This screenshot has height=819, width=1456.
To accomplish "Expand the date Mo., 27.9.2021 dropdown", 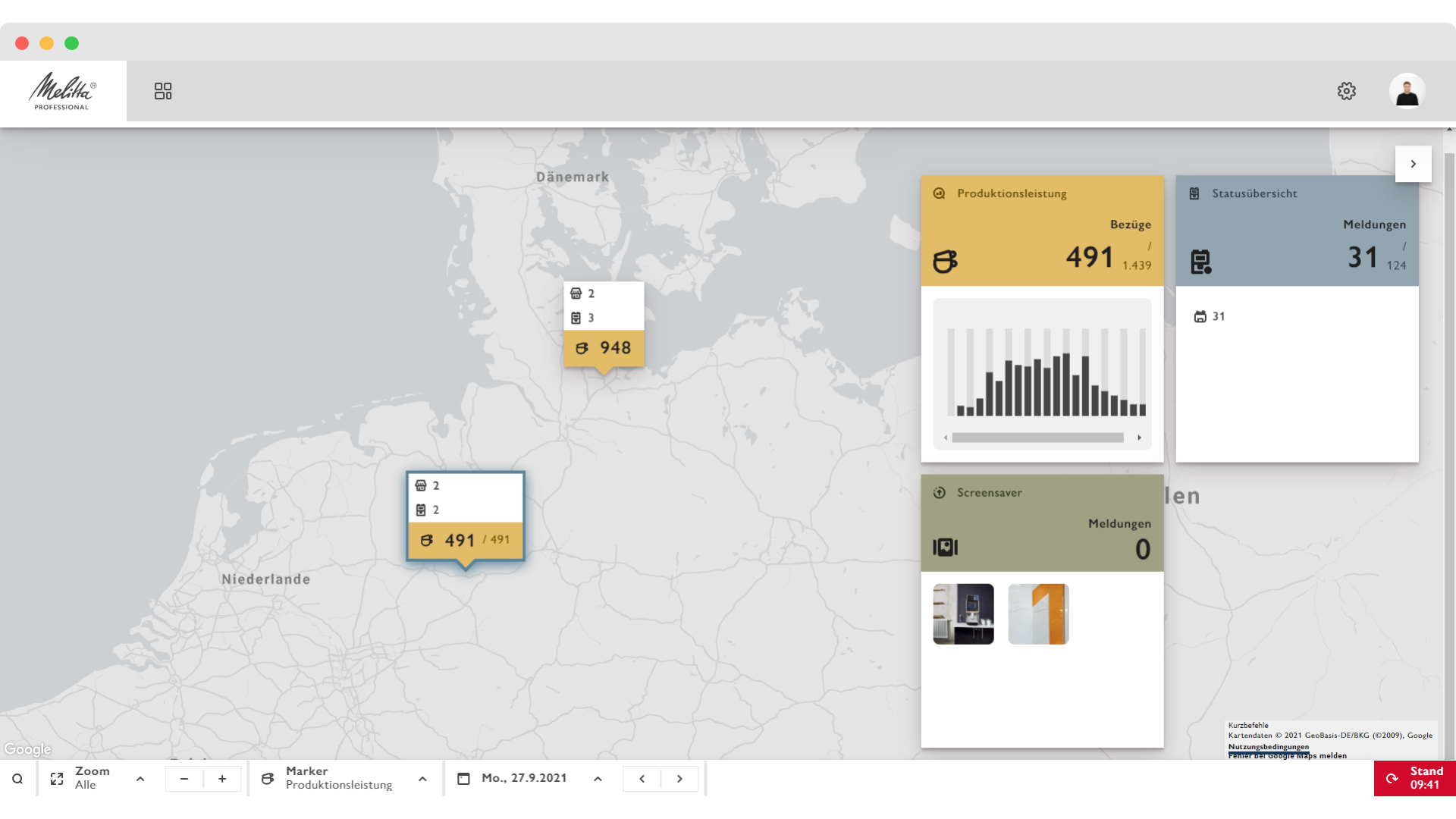I will pos(598,779).
